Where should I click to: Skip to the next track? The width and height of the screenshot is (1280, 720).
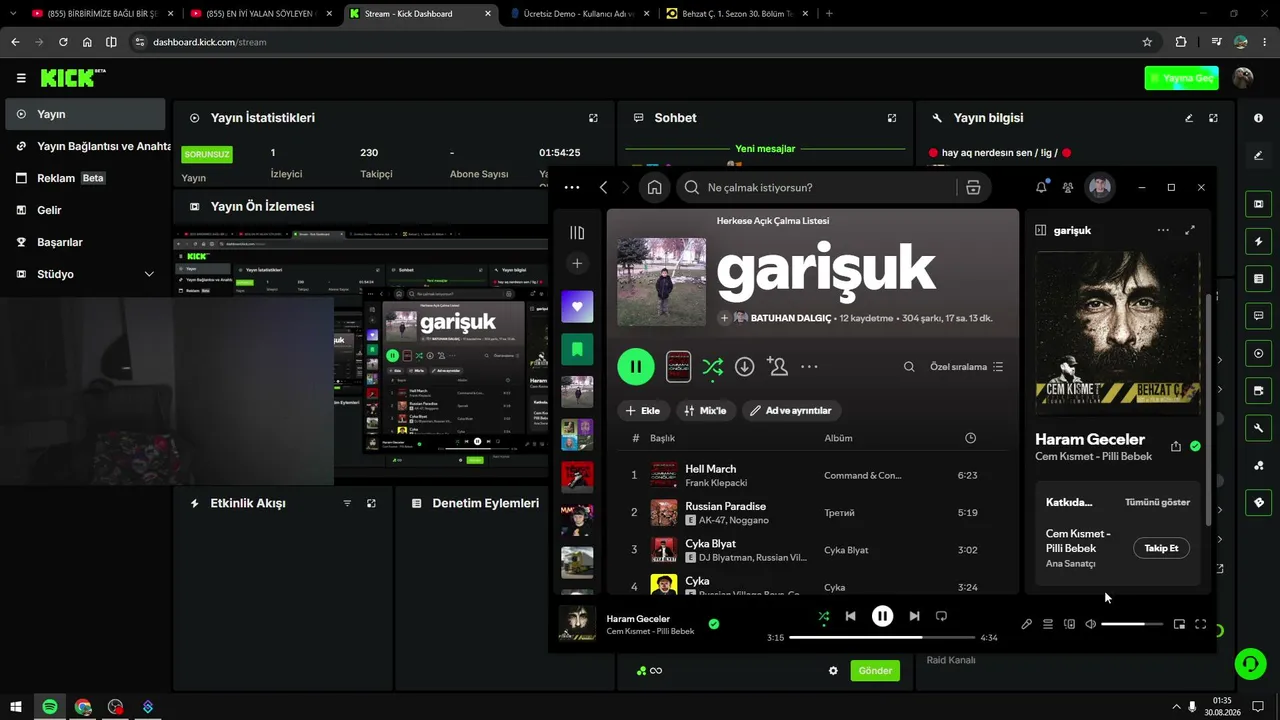pyautogui.click(x=914, y=616)
